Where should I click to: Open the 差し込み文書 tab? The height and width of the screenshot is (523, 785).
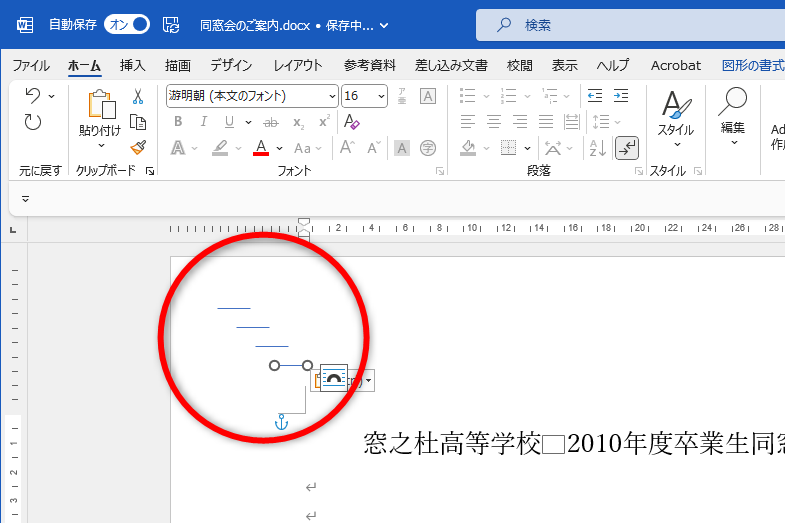point(451,66)
